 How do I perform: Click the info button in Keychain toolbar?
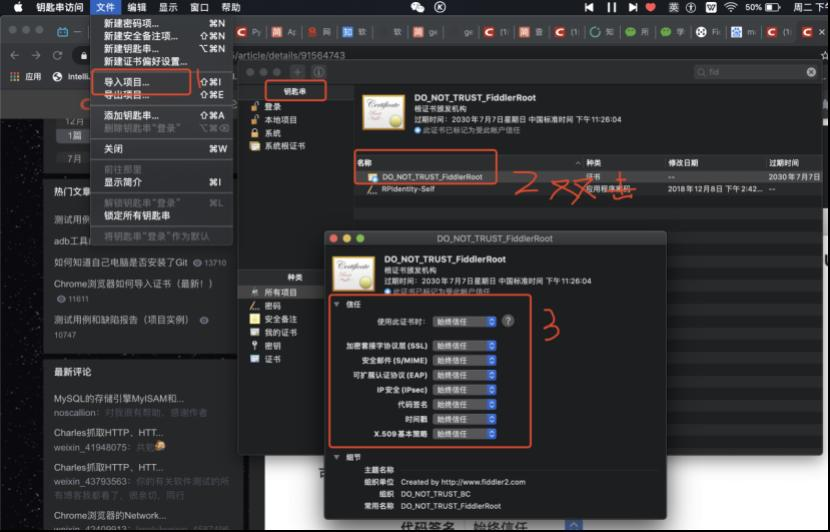tap(319, 71)
